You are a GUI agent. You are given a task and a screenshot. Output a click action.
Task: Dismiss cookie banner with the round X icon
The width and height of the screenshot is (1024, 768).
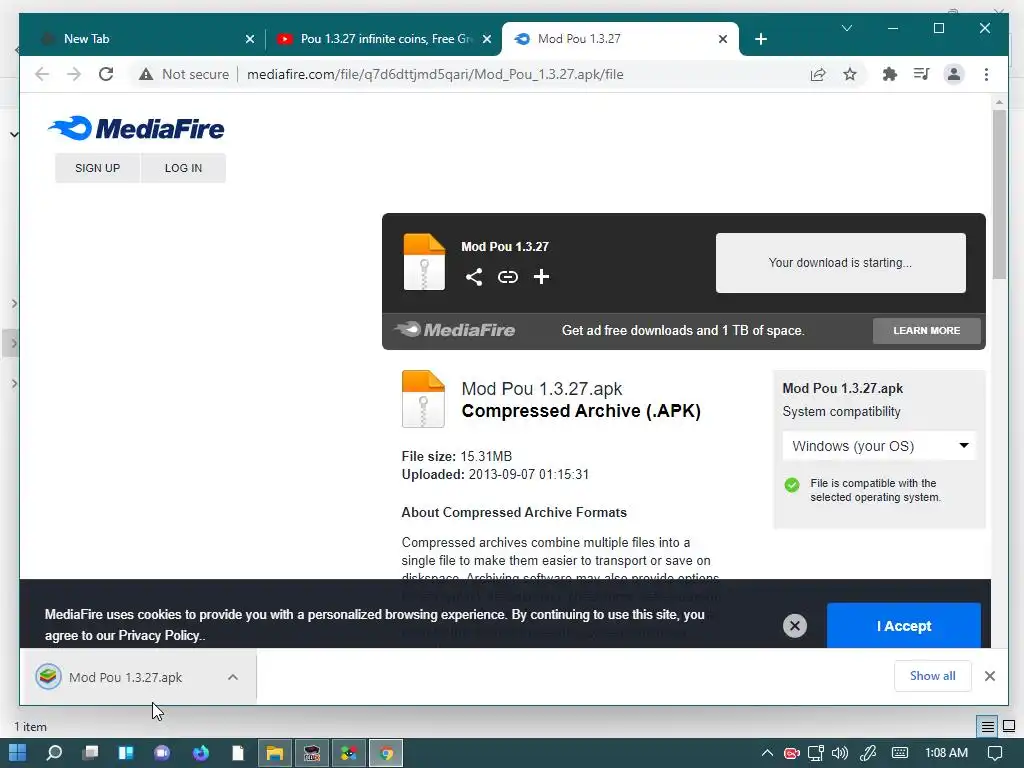coord(795,626)
